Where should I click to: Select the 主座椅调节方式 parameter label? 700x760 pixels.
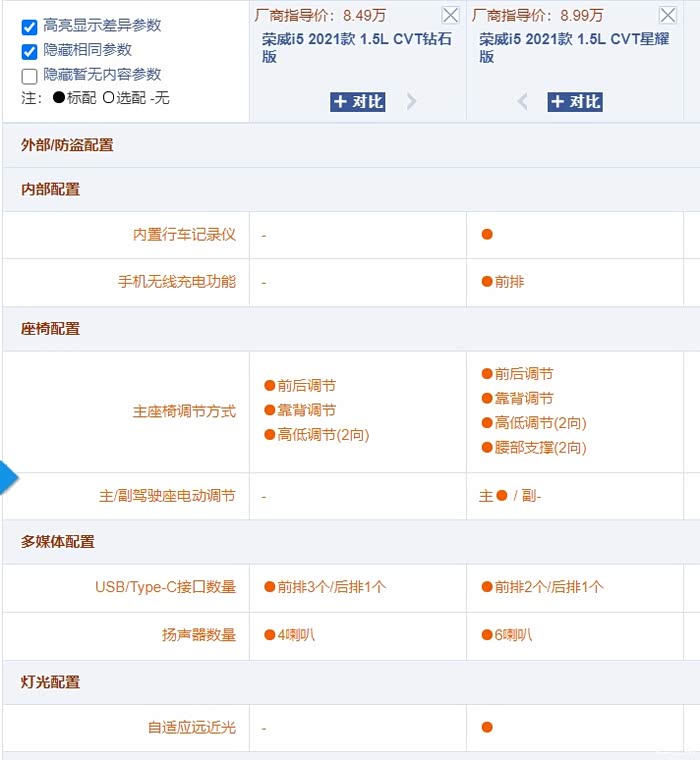click(x=184, y=412)
